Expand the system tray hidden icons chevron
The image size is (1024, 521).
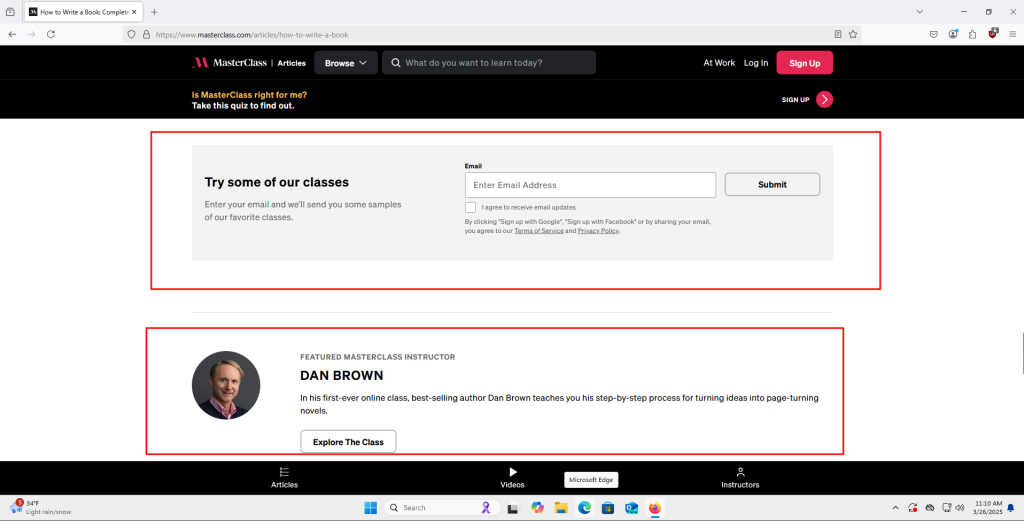pyautogui.click(x=895, y=507)
